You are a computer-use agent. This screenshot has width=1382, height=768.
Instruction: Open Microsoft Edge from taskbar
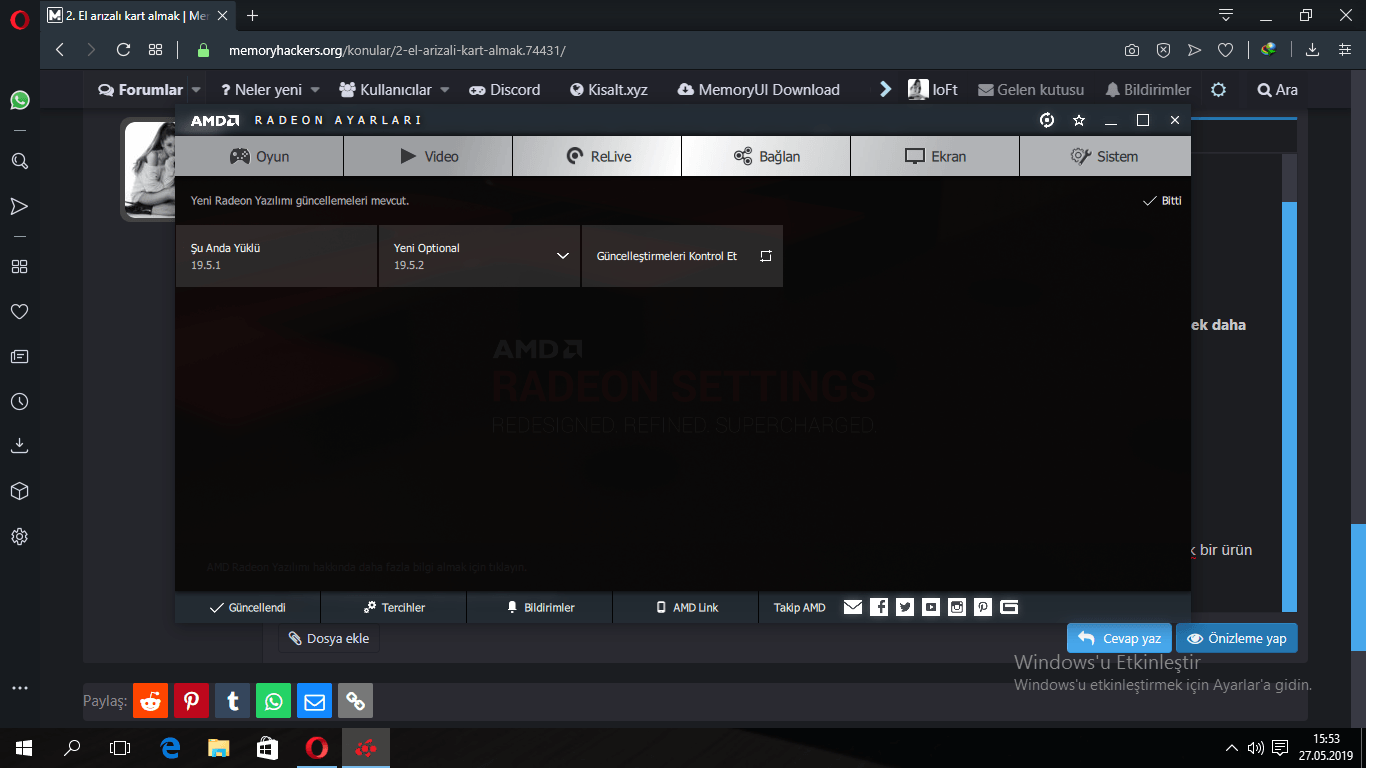[170, 747]
